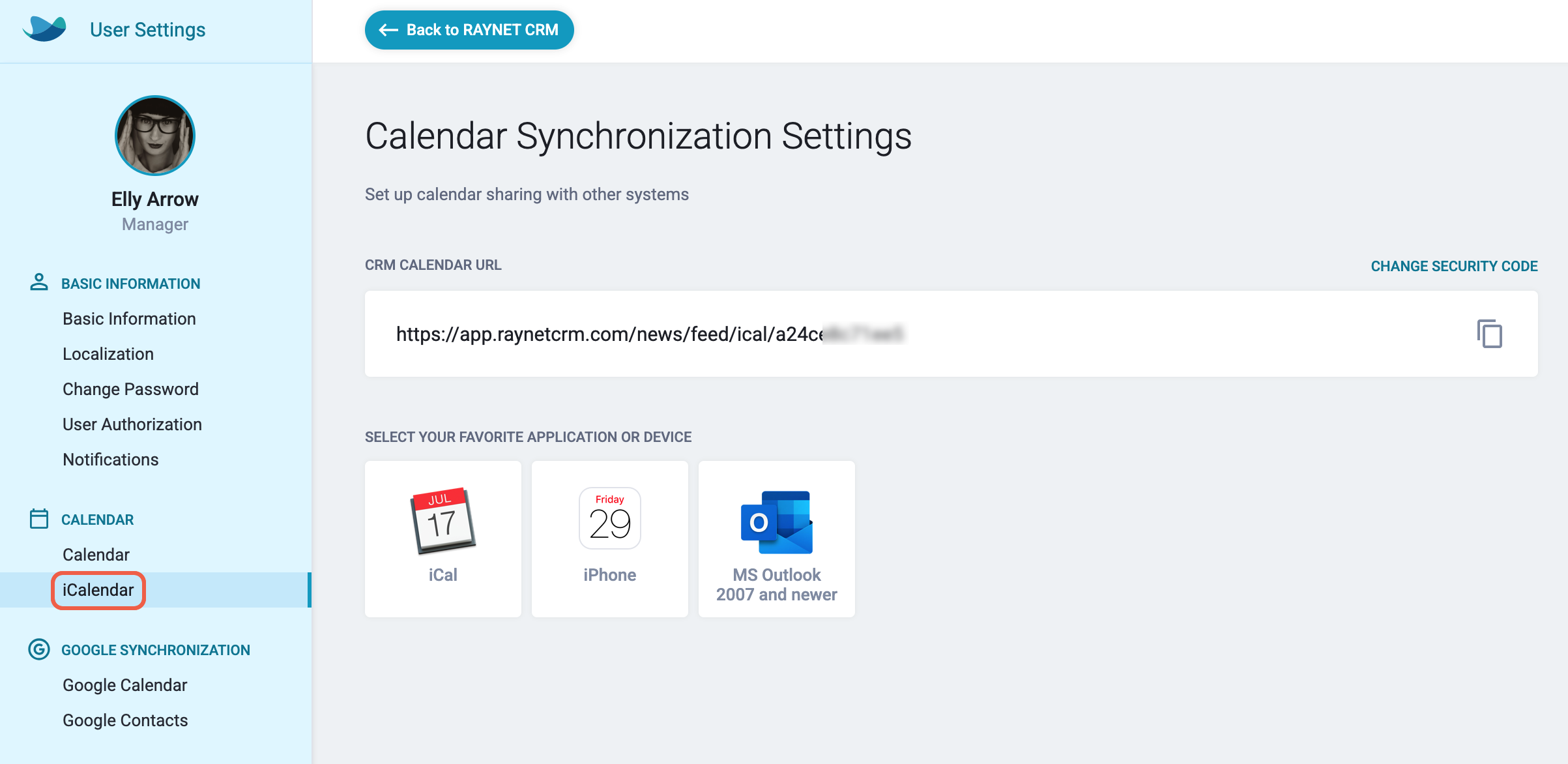Viewport: 1568px width, 764px height.
Task: Click Change Security Code link
Action: pos(1454,266)
